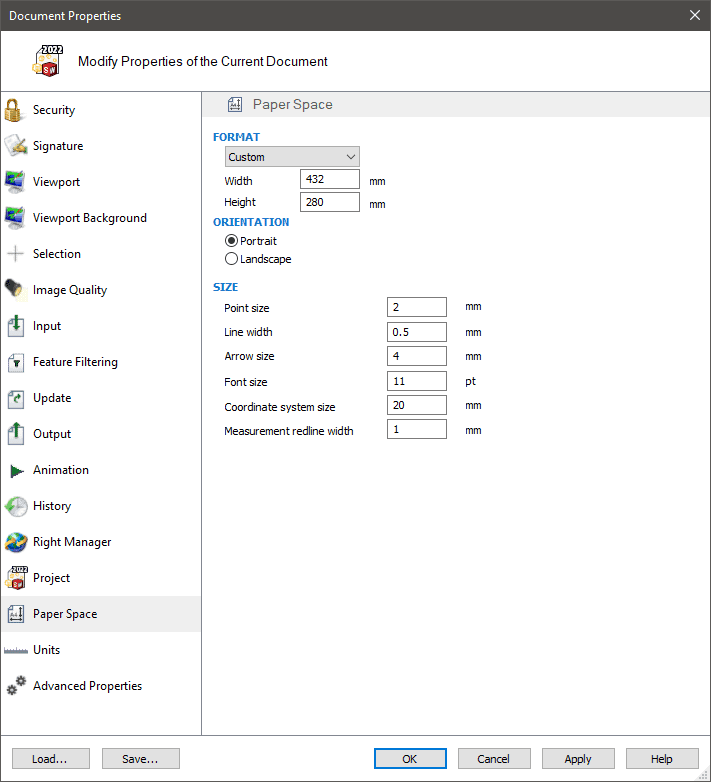The height and width of the screenshot is (782, 711).
Task: Click the Advanced Properties gears icon
Action: click(x=15, y=685)
